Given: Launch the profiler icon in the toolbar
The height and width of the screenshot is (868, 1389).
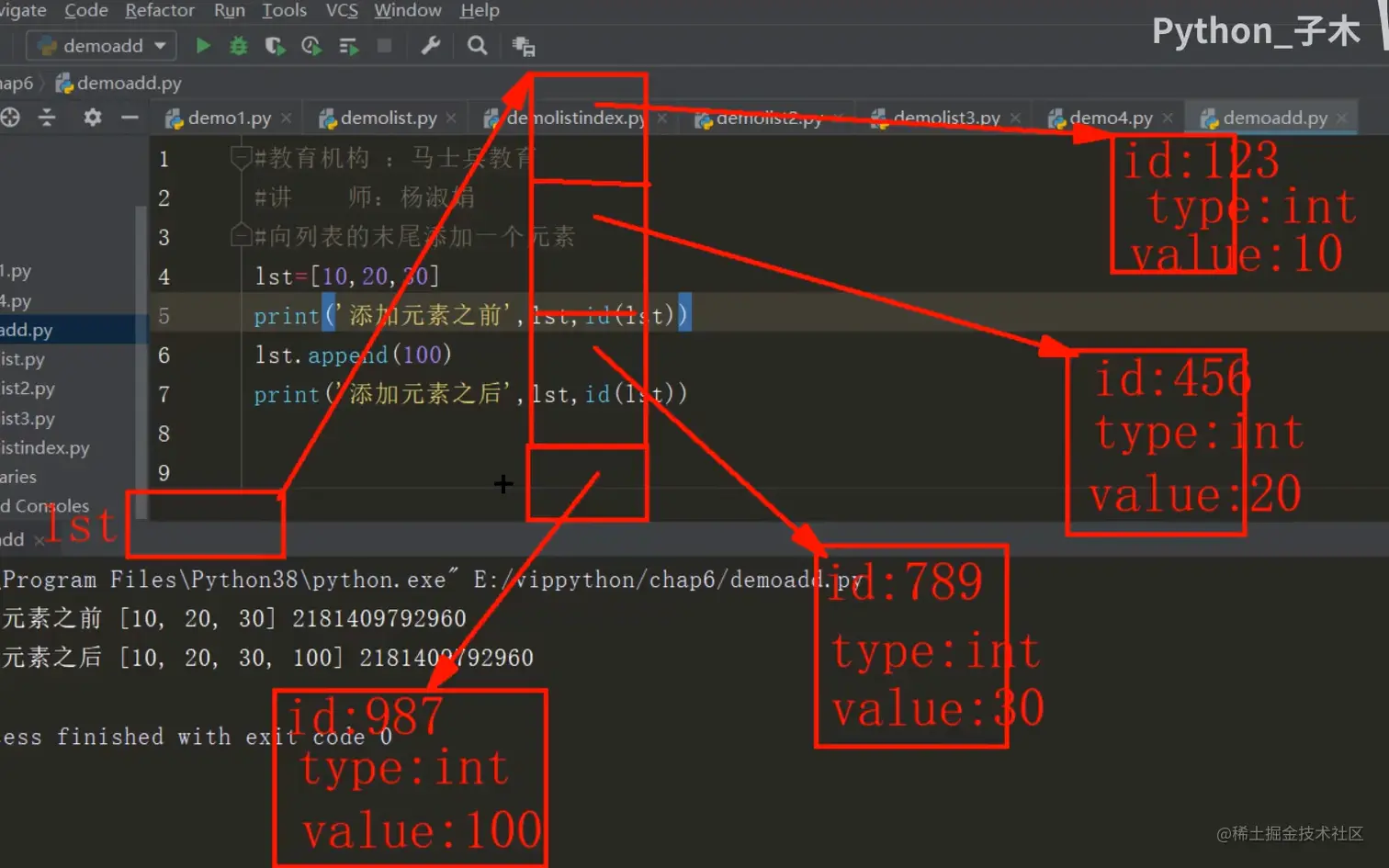Looking at the screenshot, I should pyautogui.click(x=311, y=45).
